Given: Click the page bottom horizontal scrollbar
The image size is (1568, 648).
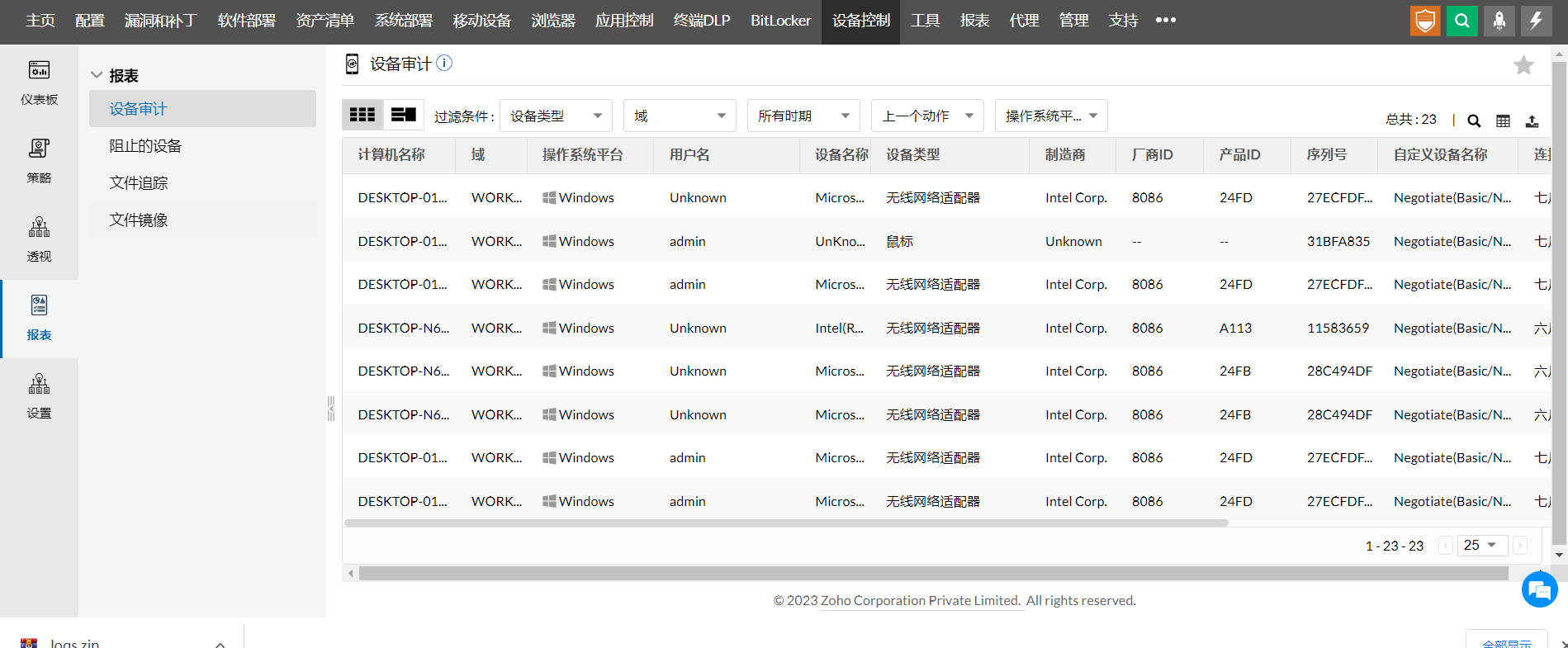Looking at the screenshot, I should point(933,573).
